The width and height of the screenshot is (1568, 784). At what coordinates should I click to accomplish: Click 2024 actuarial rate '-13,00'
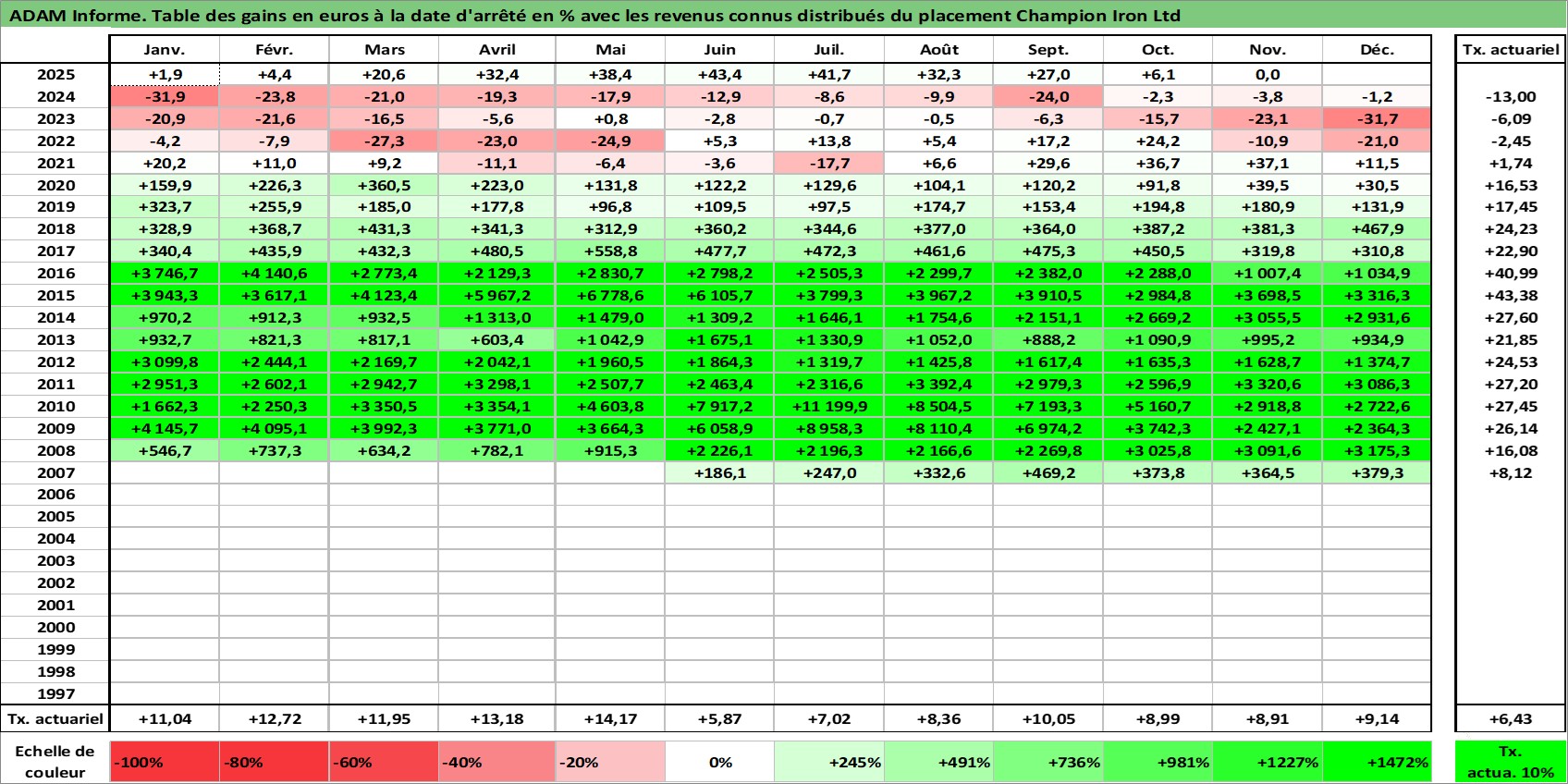1511,97
